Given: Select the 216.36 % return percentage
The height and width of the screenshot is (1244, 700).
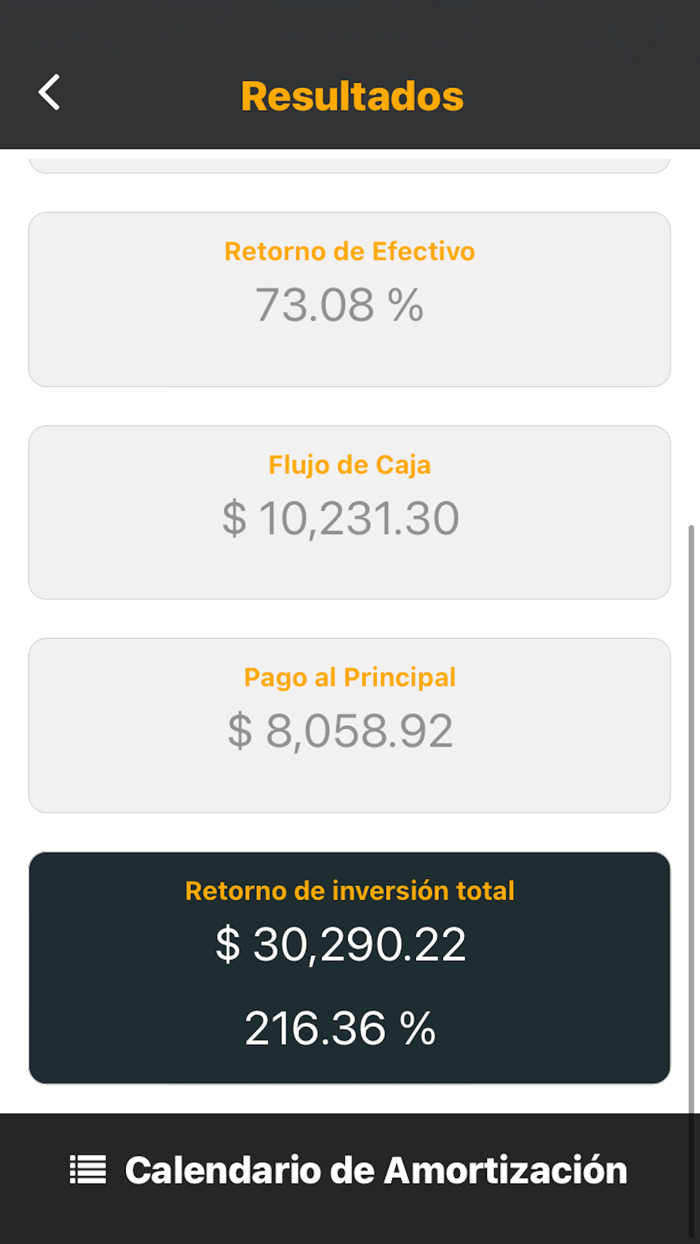Looking at the screenshot, I should coord(342,1027).
